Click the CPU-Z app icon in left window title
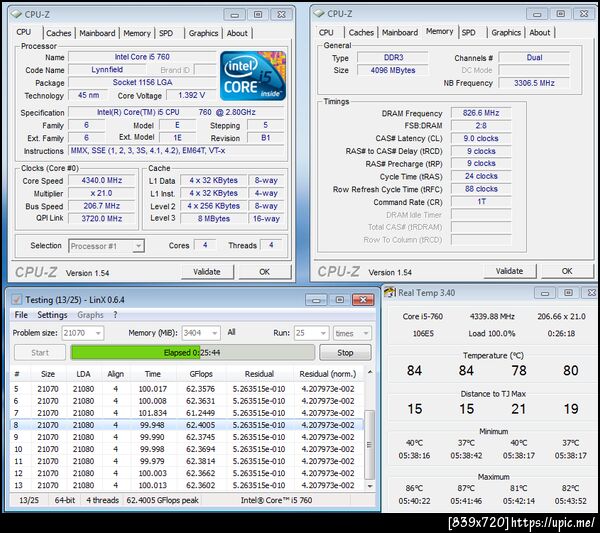This screenshot has width=600, height=533. pos(16,14)
